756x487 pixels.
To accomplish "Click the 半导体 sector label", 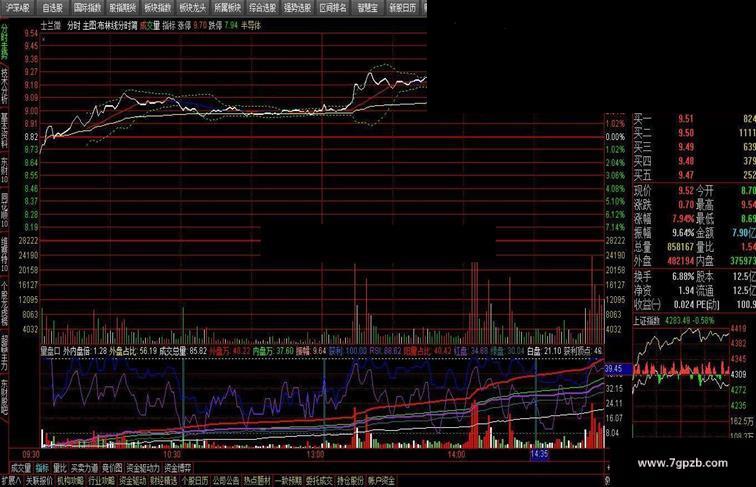I will tap(251, 26).
